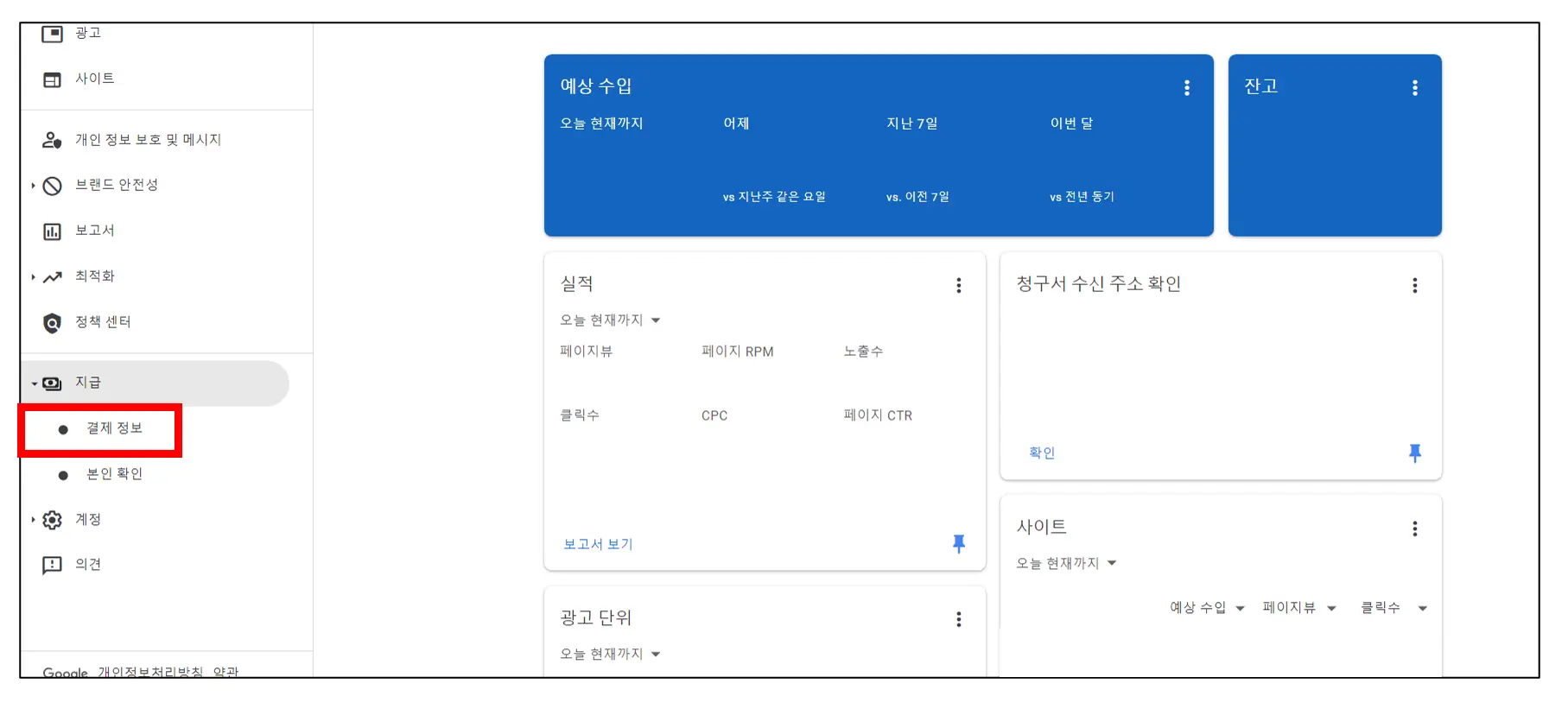The width and height of the screenshot is (1568, 709).
Task: Open 광고 단위 card three-dot menu
Action: pos(959,619)
